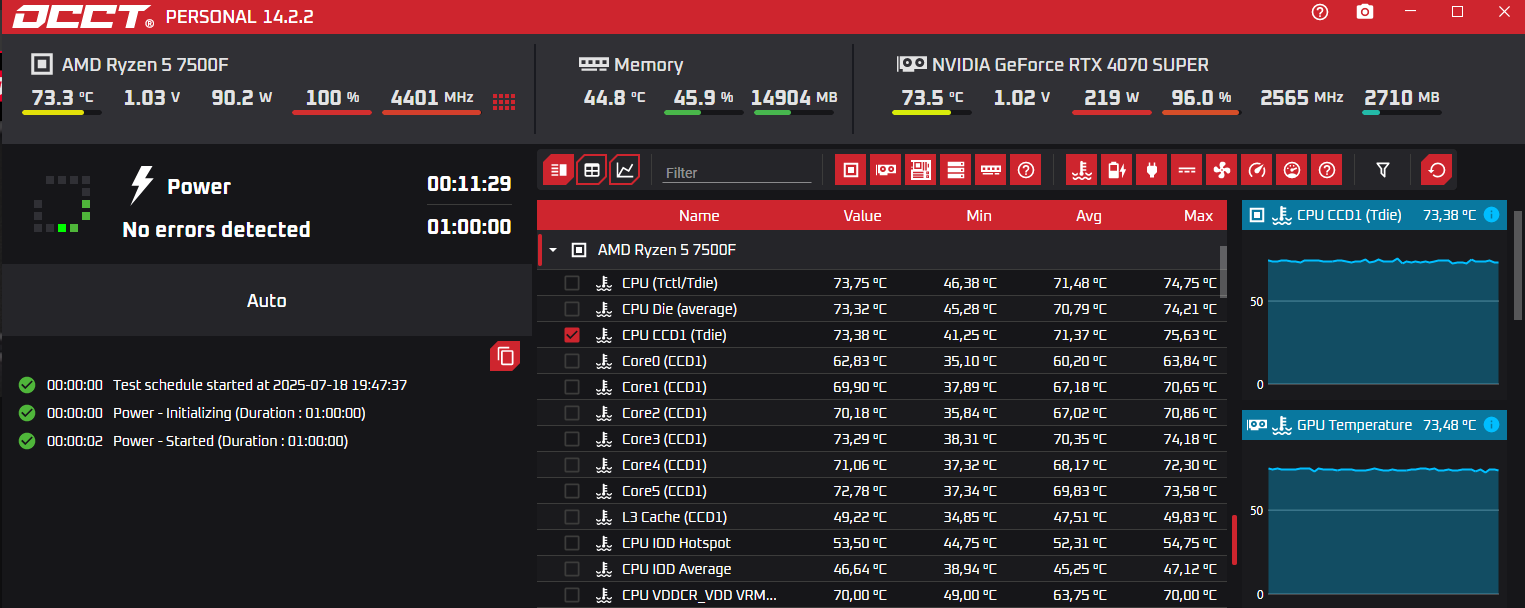This screenshot has height=608, width=1525.
Task: Show only fan sensors
Action: (1221, 170)
